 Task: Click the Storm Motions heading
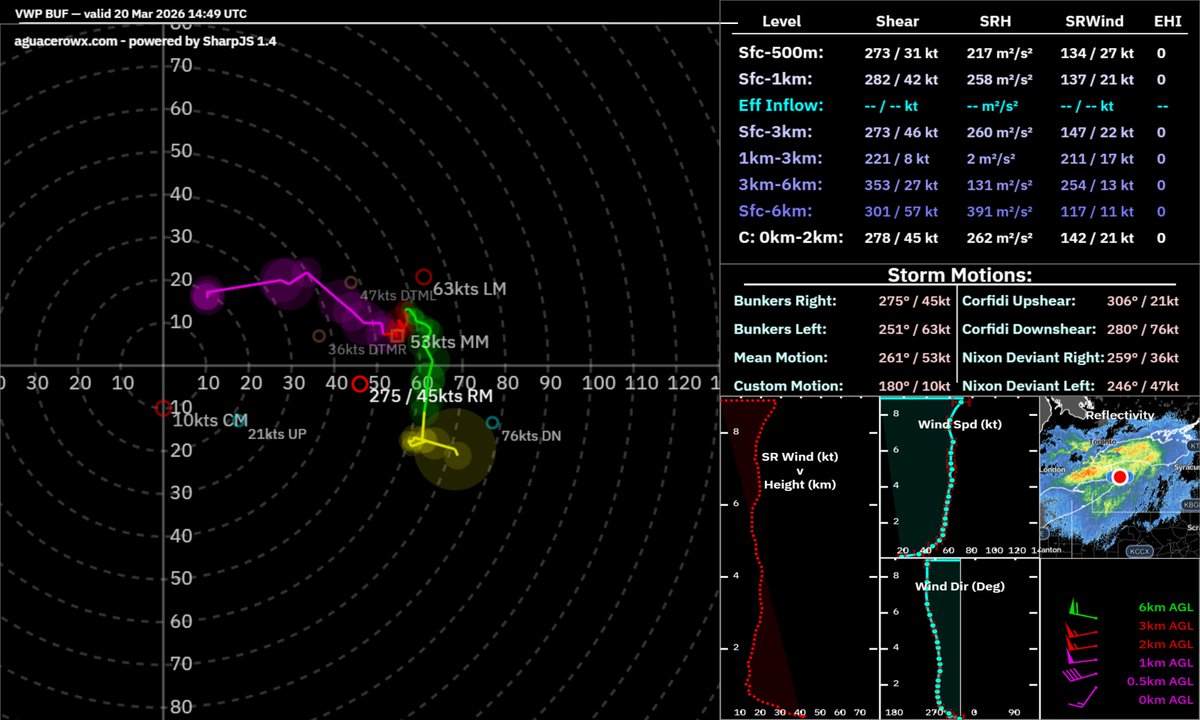point(959,275)
